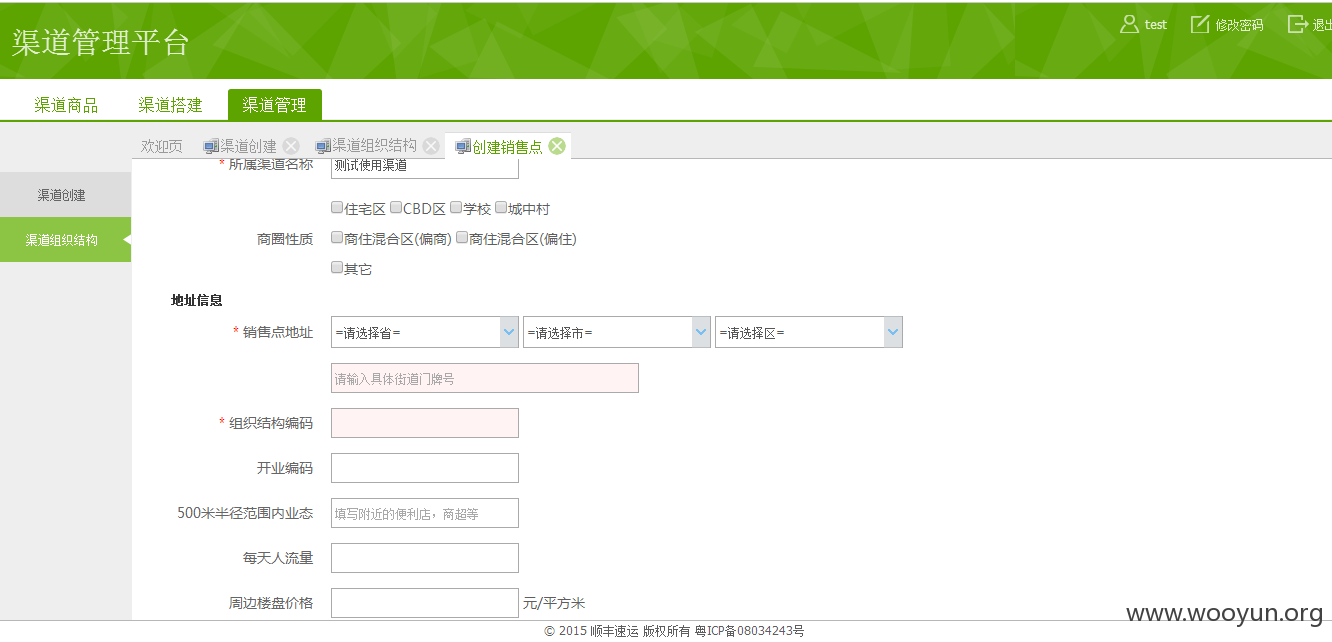This screenshot has width=1332, height=642.
Task: Click the test user profile icon
Action: click(x=1129, y=24)
